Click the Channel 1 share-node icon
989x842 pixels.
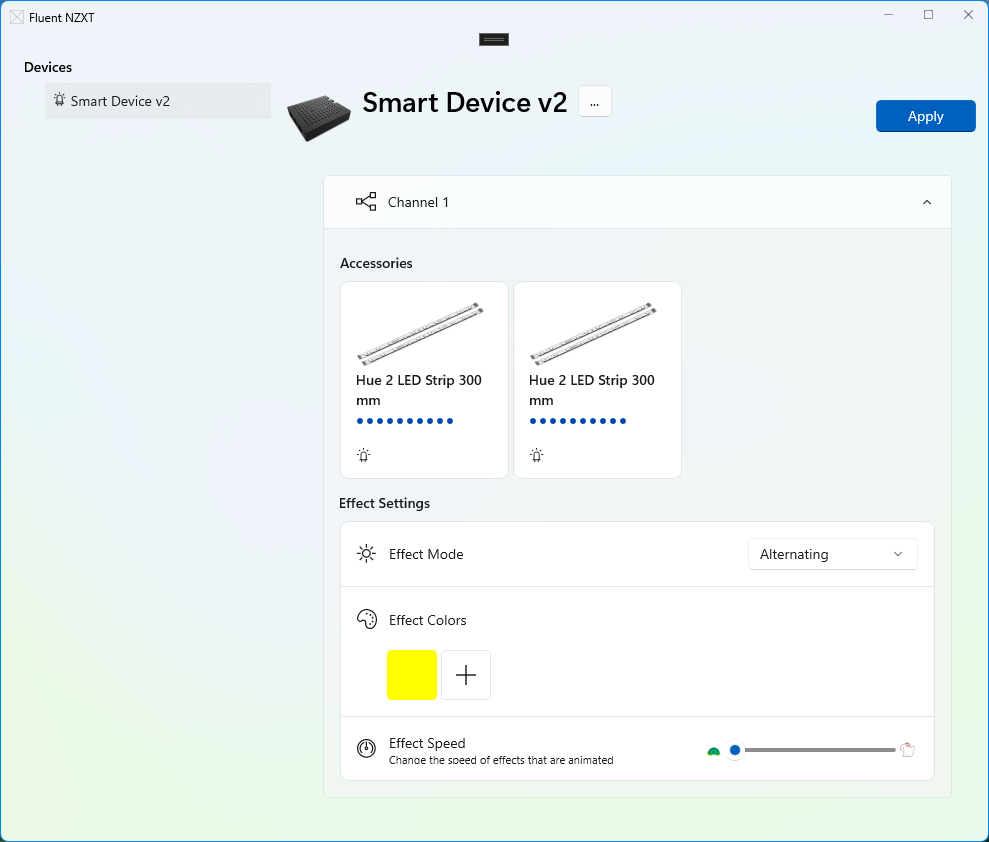coord(366,202)
